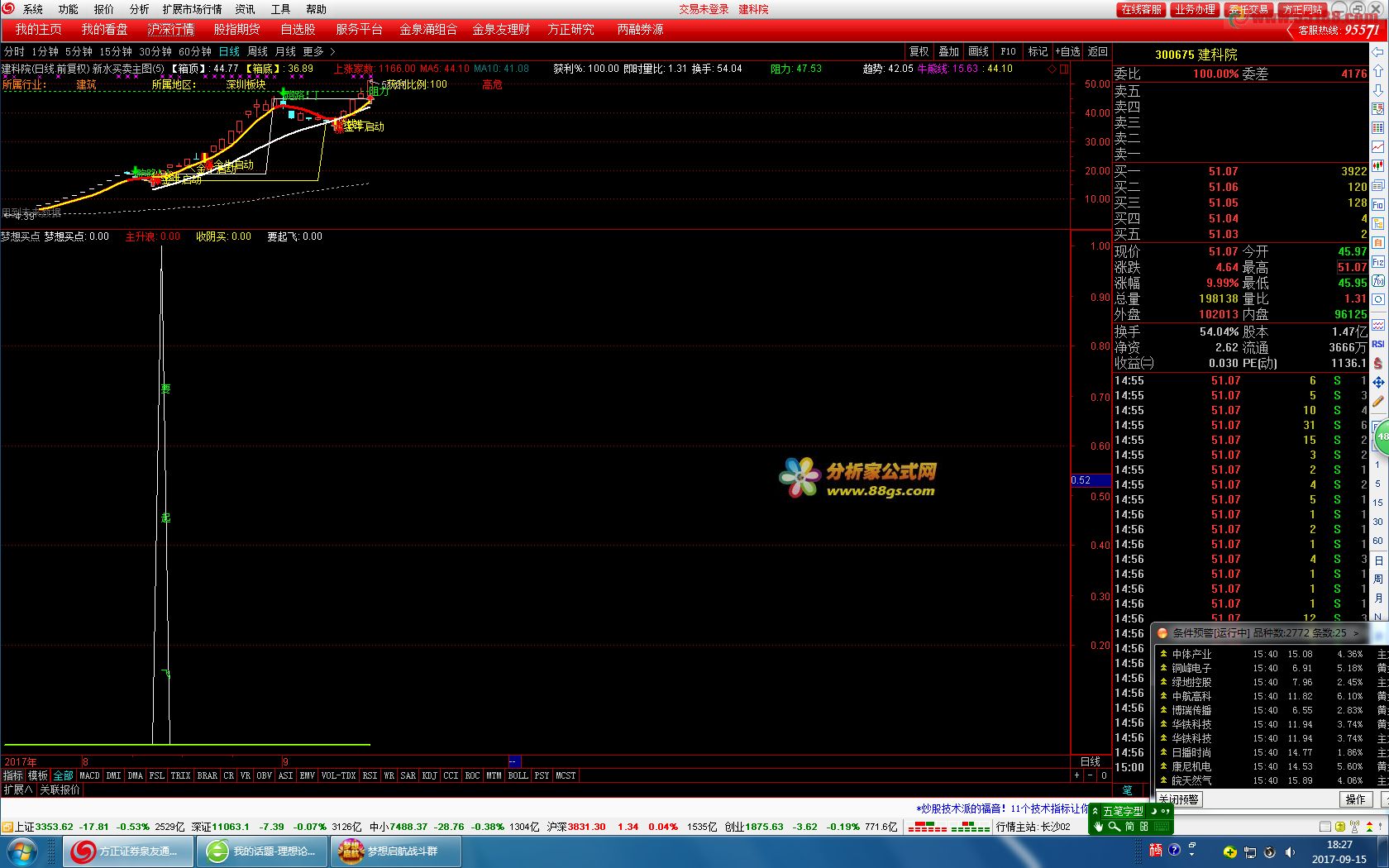Click the 返回 button
Viewport: 1389px width, 868px height.
coord(1097,51)
